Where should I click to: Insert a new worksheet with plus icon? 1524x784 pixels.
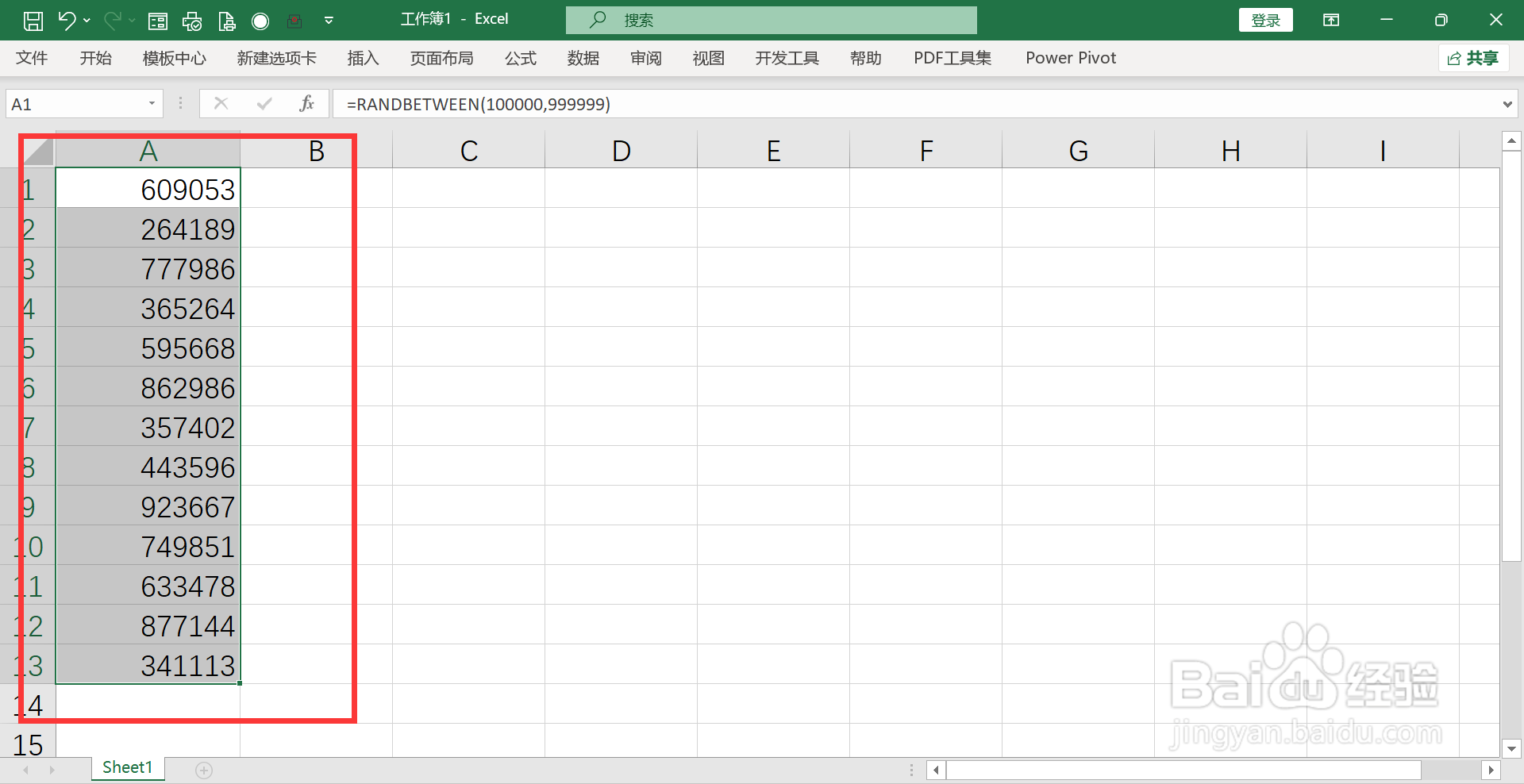pos(204,768)
